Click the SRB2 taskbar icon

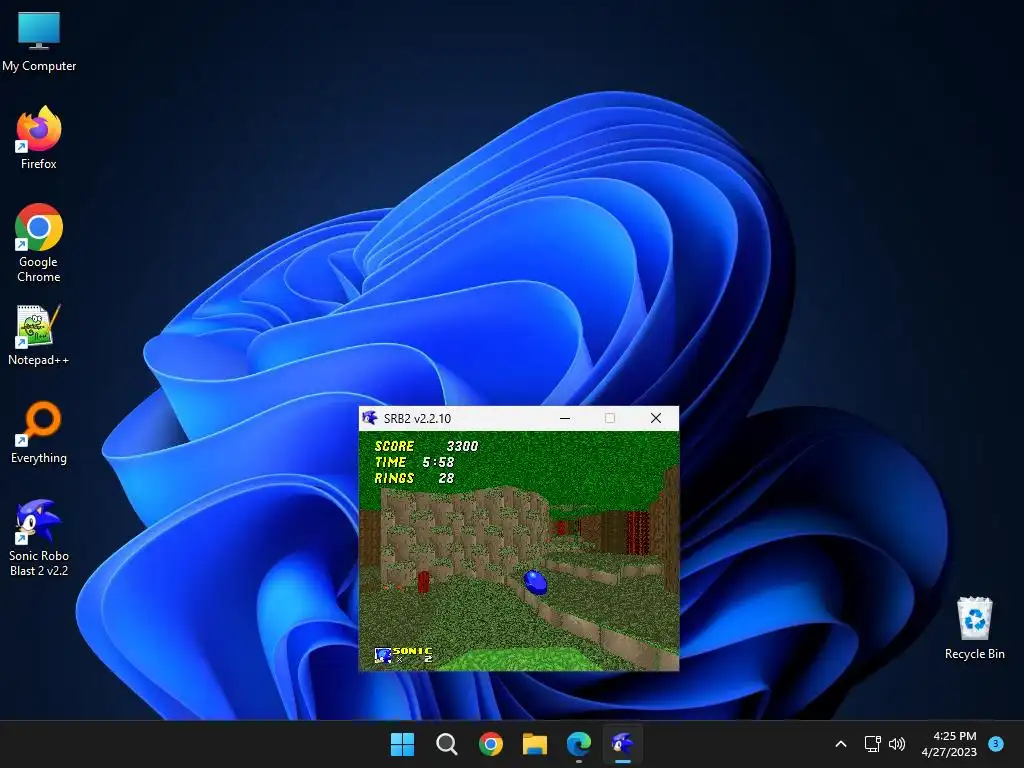click(623, 744)
